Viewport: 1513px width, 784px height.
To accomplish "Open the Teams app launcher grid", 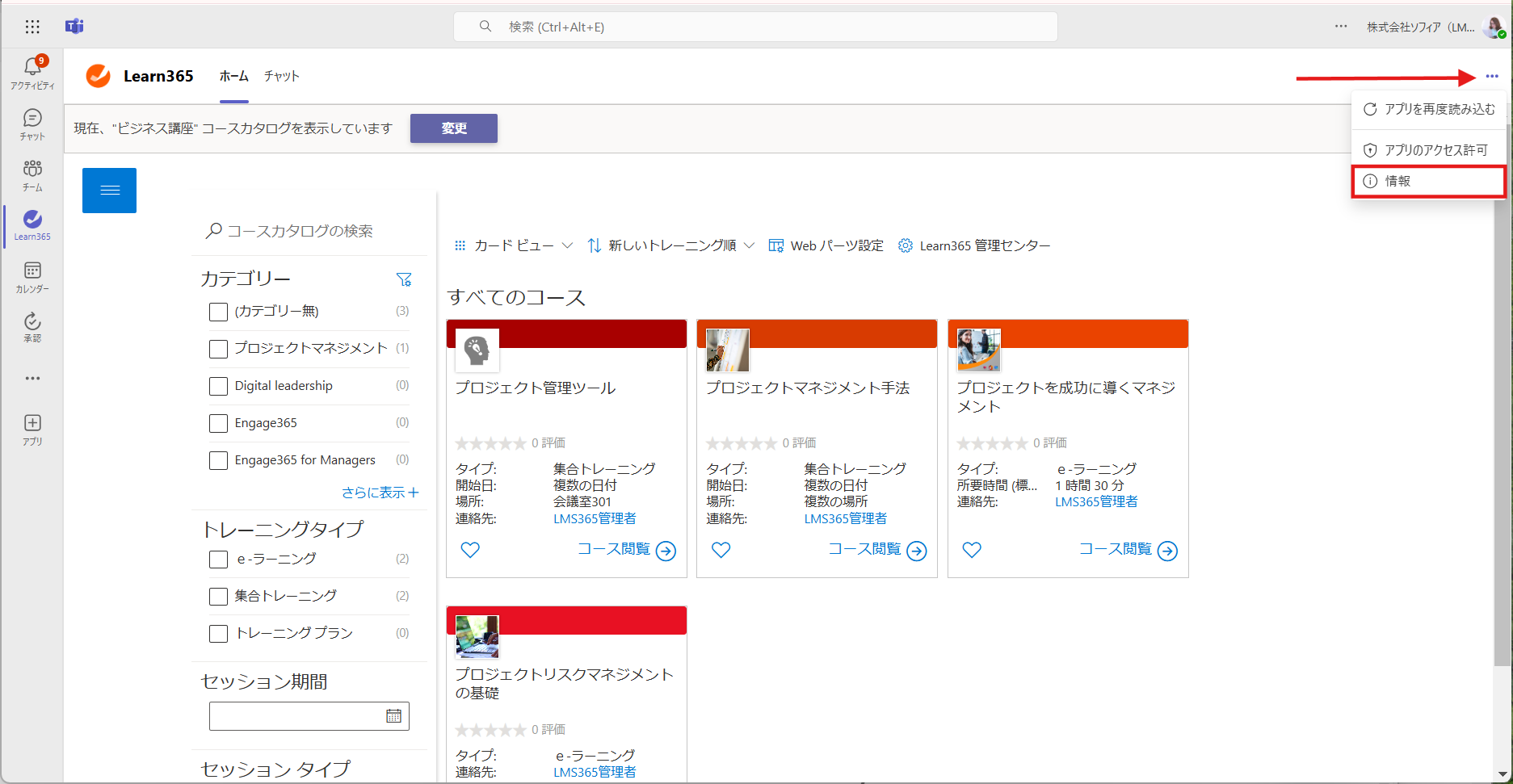I will pyautogui.click(x=32, y=27).
